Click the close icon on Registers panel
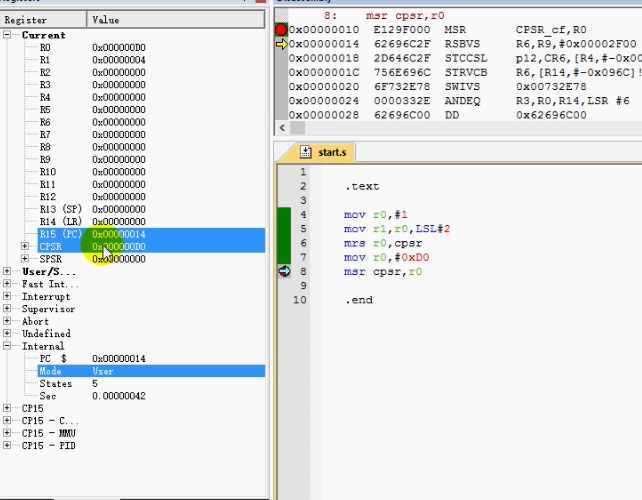Screen dimensions: 642x500 click(x=261, y=2)
